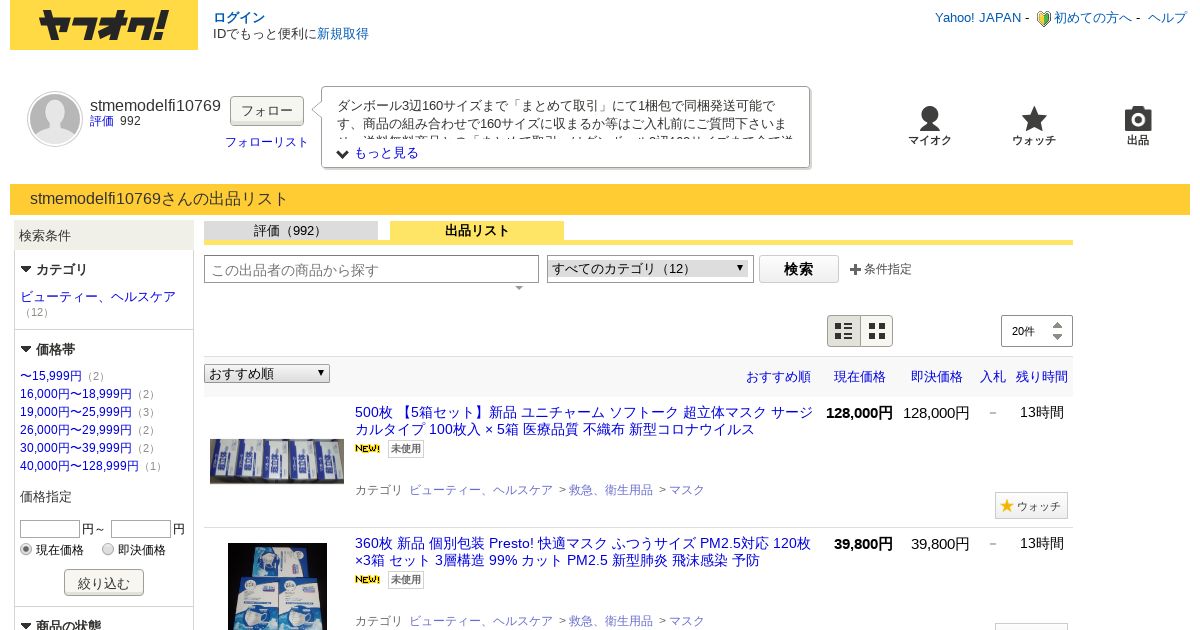The image size is (1200, 630).
Task: Open ウォッチ star icon
Action: pyautogui.click(x=1034, y=119)
